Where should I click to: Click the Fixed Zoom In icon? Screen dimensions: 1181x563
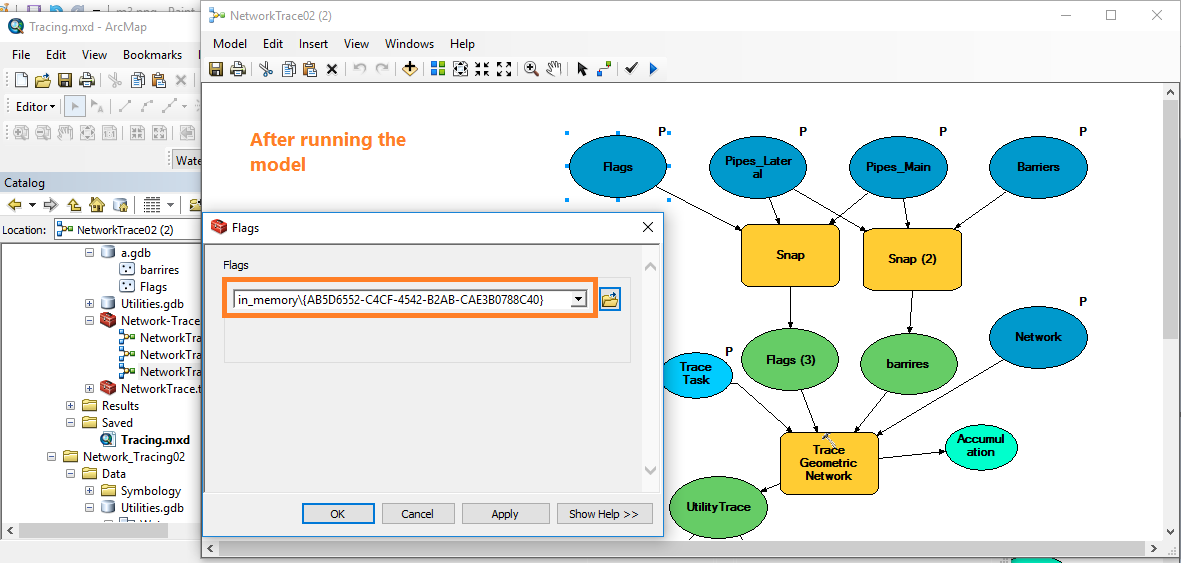[482, 69]
